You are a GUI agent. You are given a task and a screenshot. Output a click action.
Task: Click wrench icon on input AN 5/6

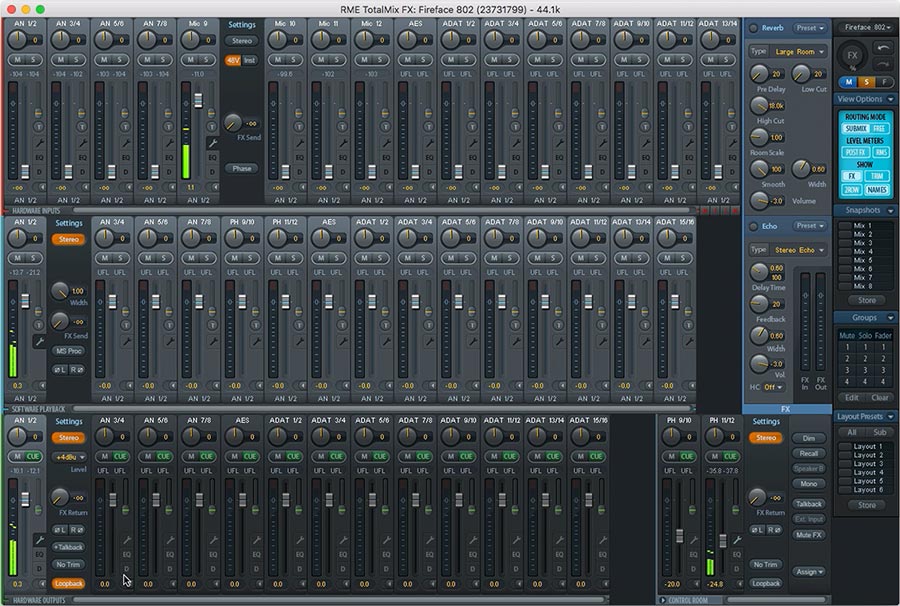[126, 143]
